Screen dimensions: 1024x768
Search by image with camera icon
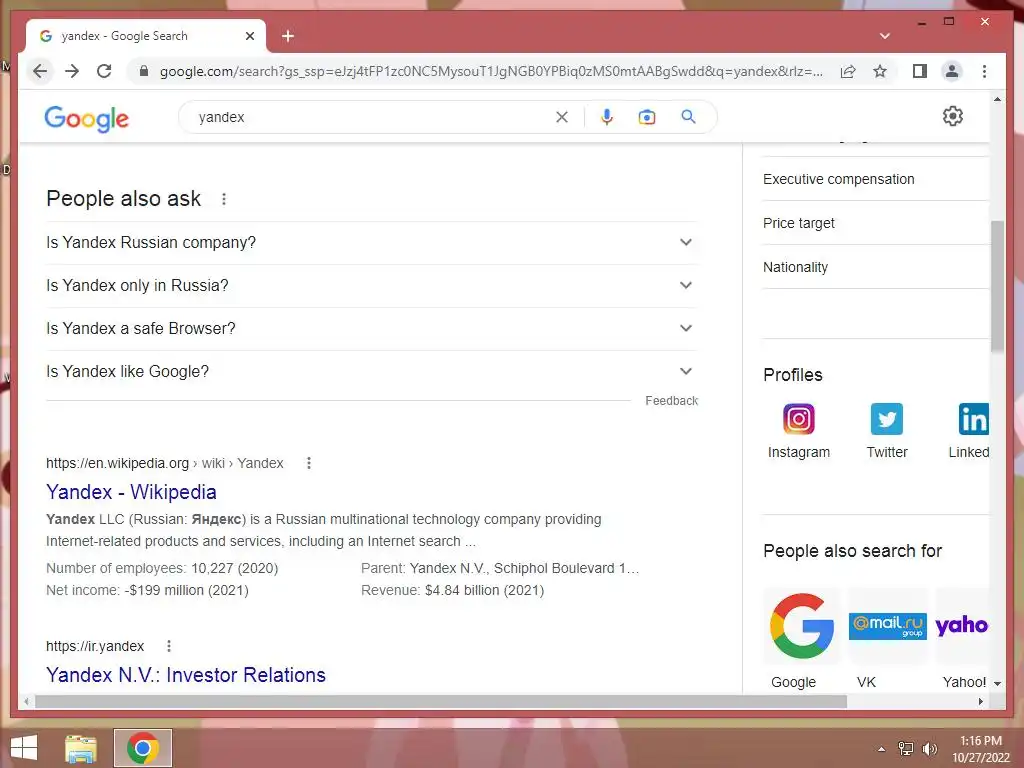(647, 117)
